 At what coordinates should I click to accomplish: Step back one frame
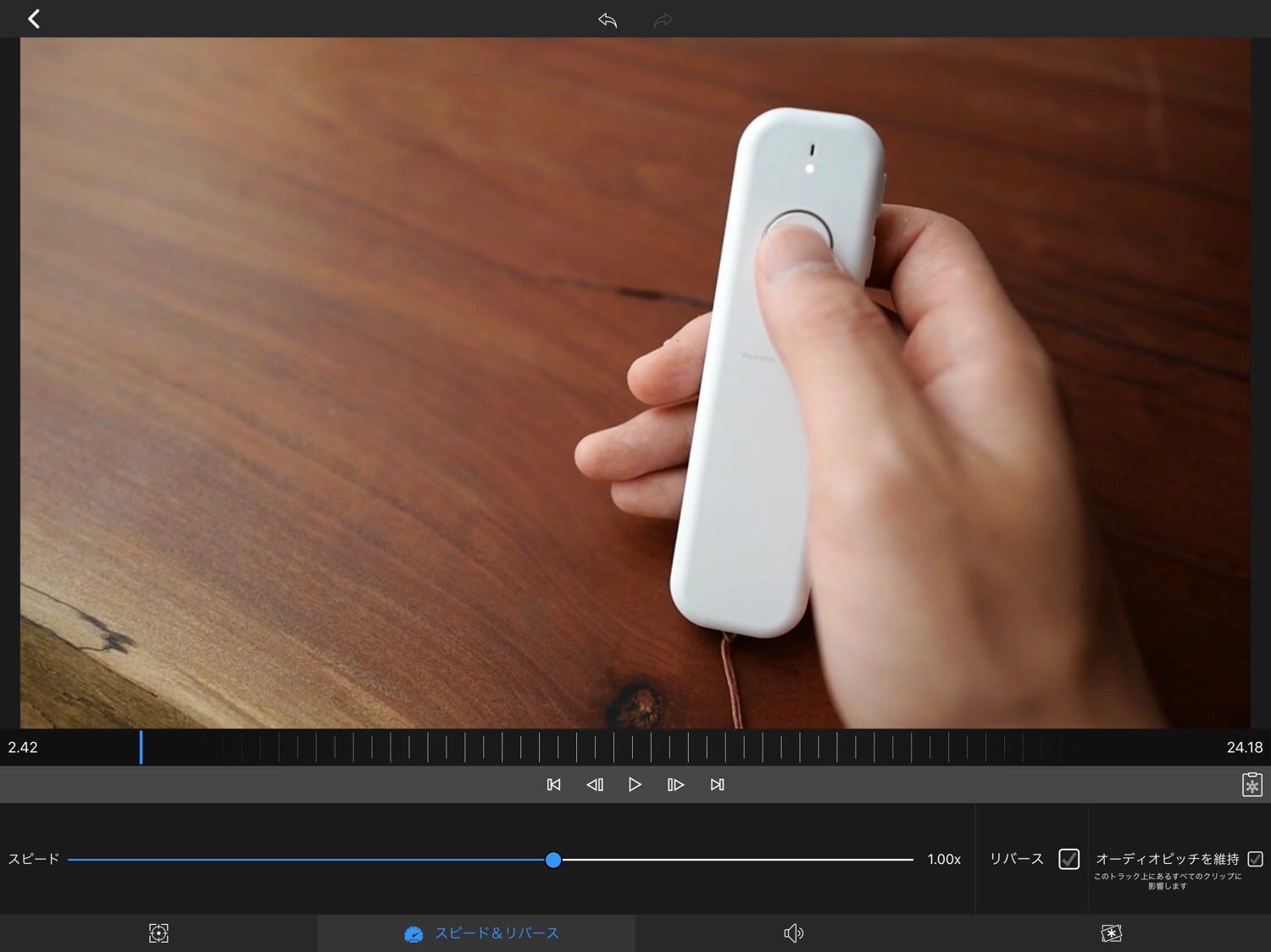tap(595, 785)
